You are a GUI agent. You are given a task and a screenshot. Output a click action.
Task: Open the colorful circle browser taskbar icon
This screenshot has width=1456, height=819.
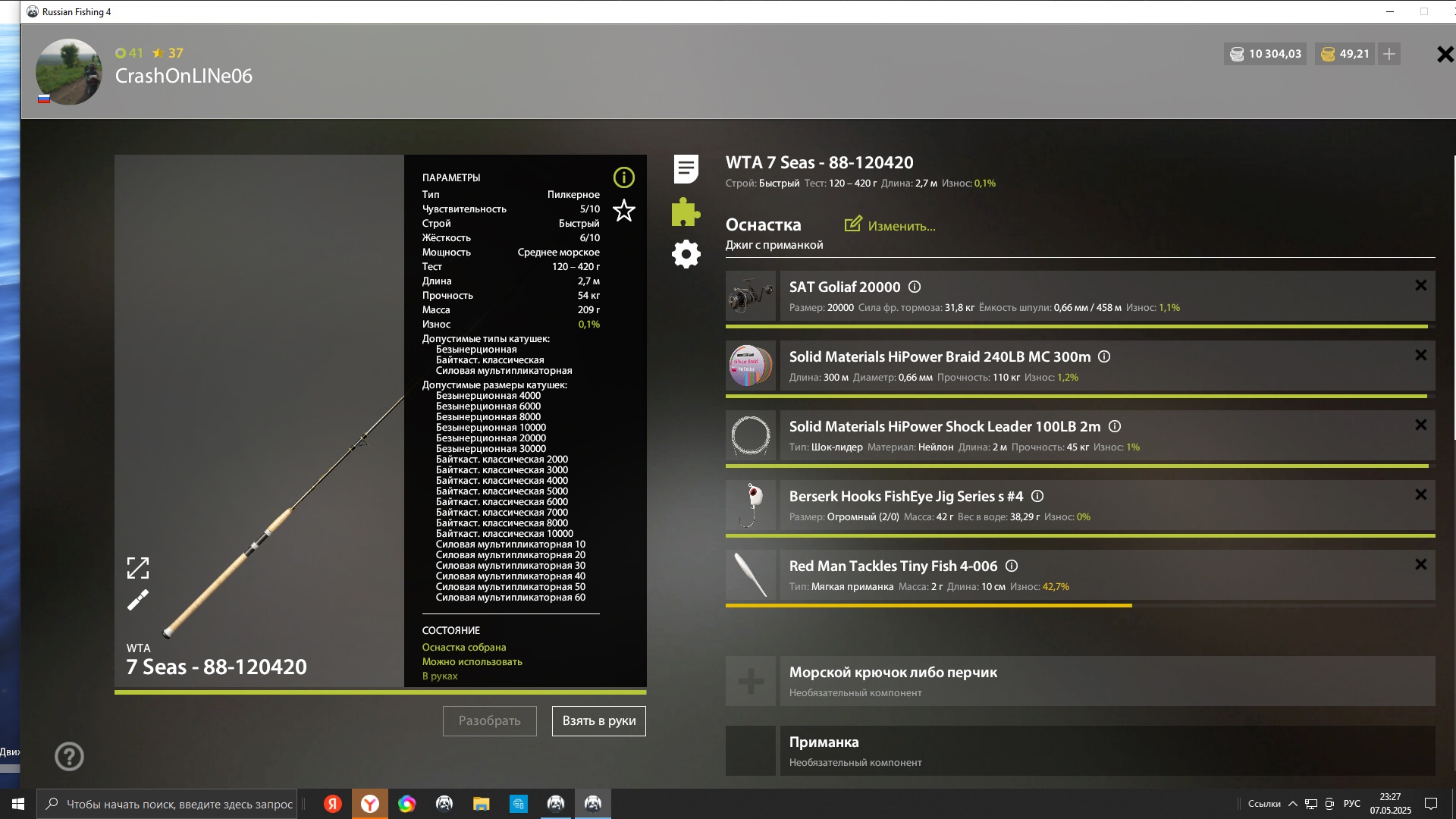coord(407,804)
